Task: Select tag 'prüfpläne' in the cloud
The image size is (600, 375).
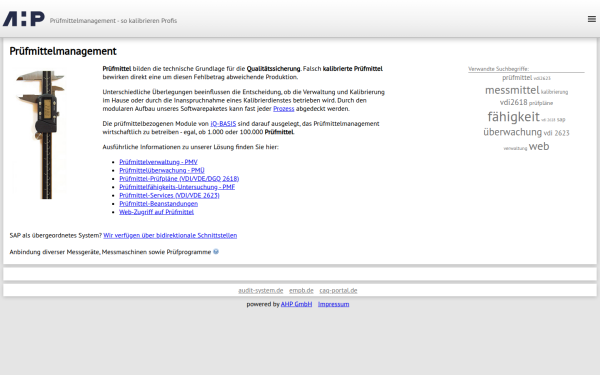Action: 541,103
